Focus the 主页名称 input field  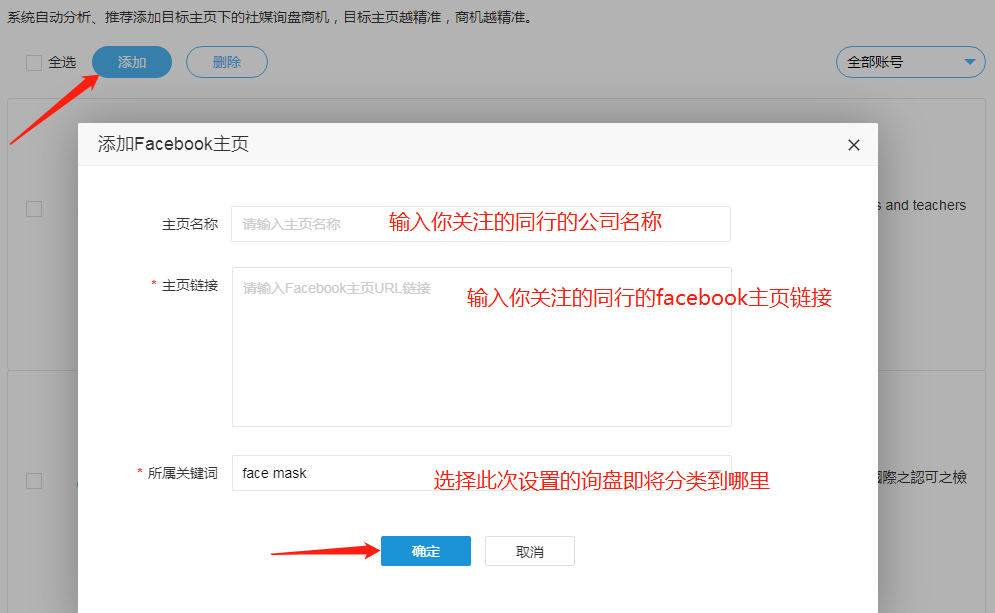click(480, 224)
